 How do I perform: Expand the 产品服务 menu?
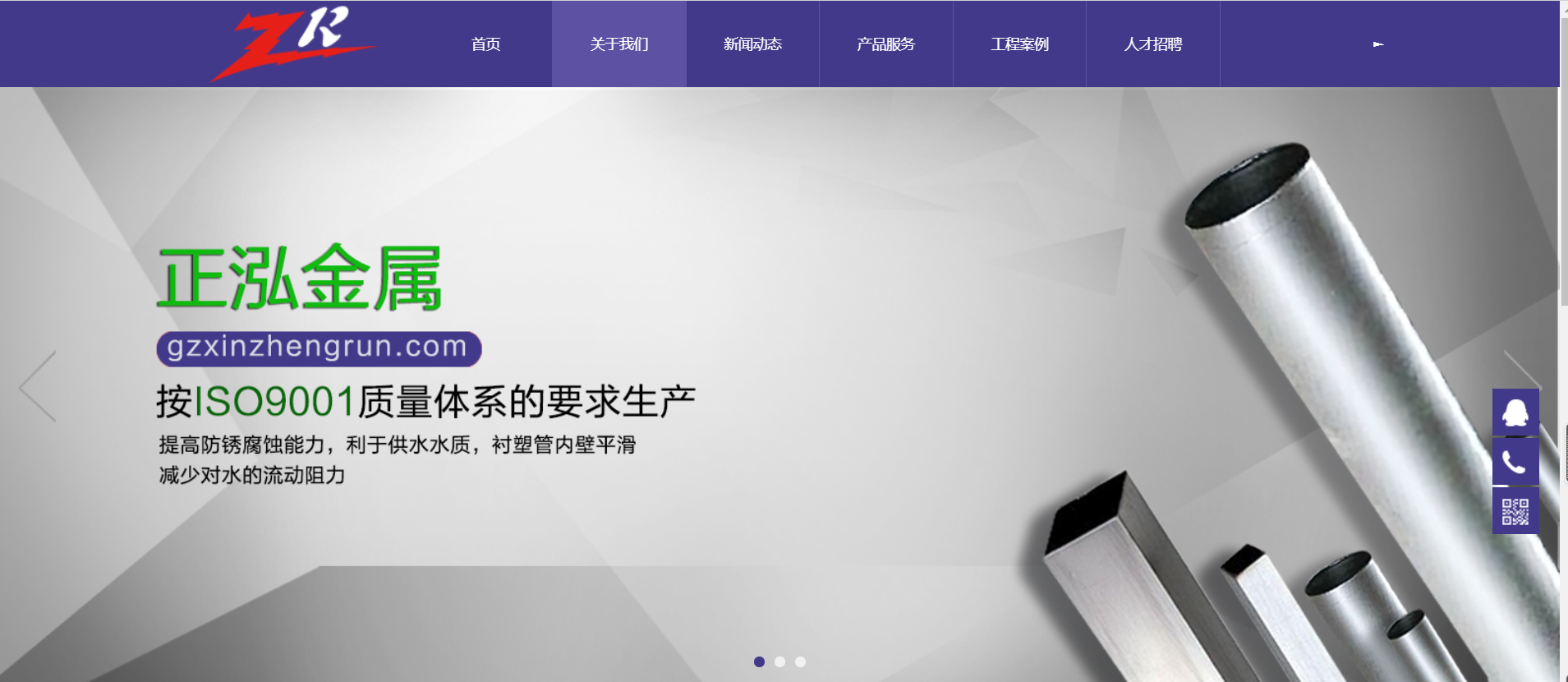pyautogui.click(x=885, y=44)
